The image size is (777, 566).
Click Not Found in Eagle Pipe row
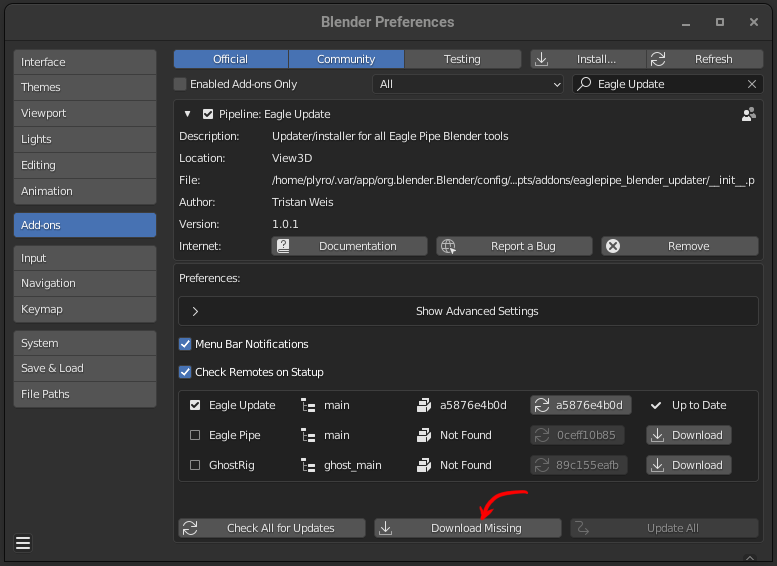(x=466, y=435)
